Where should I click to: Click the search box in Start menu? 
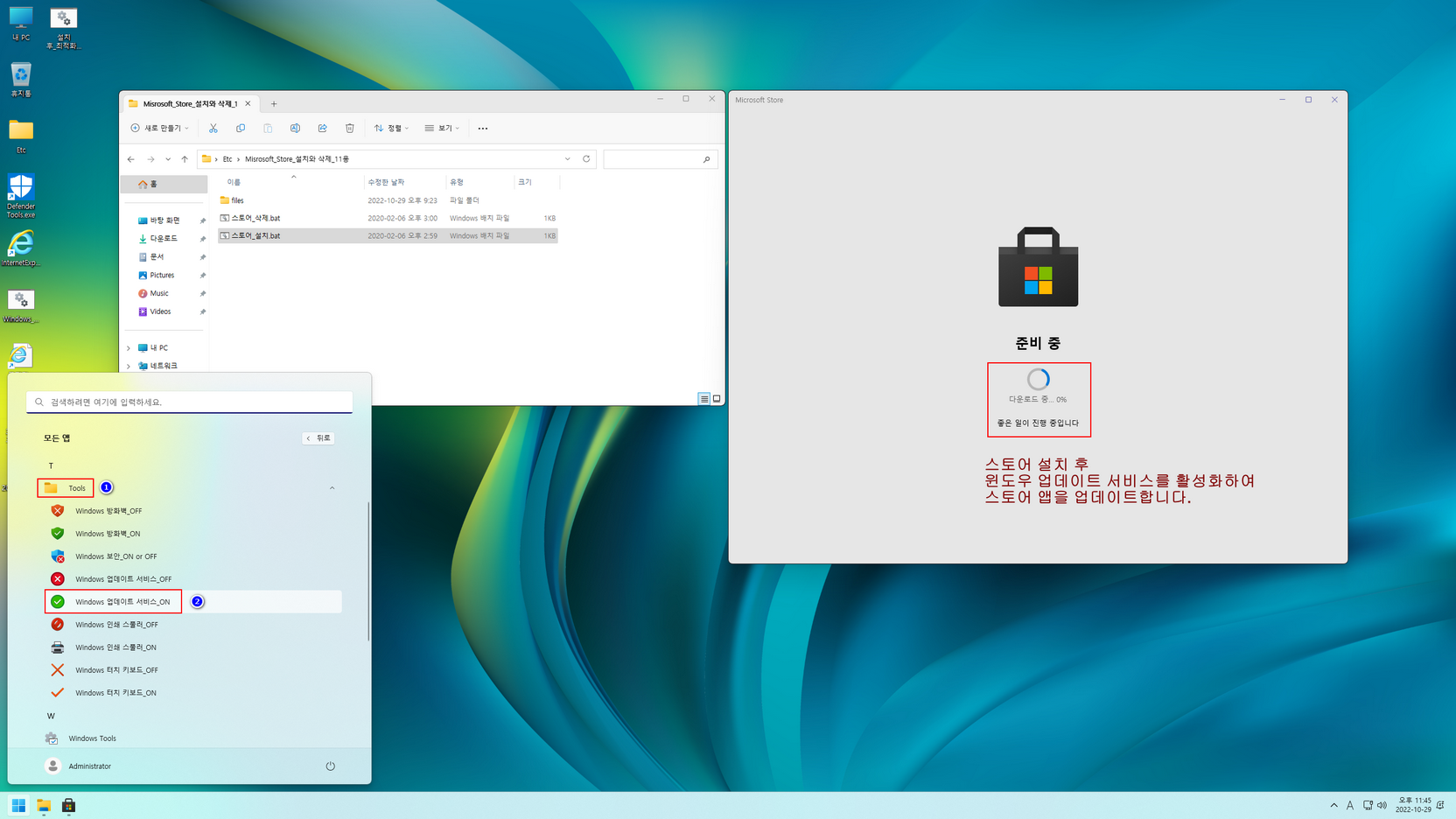189,402
